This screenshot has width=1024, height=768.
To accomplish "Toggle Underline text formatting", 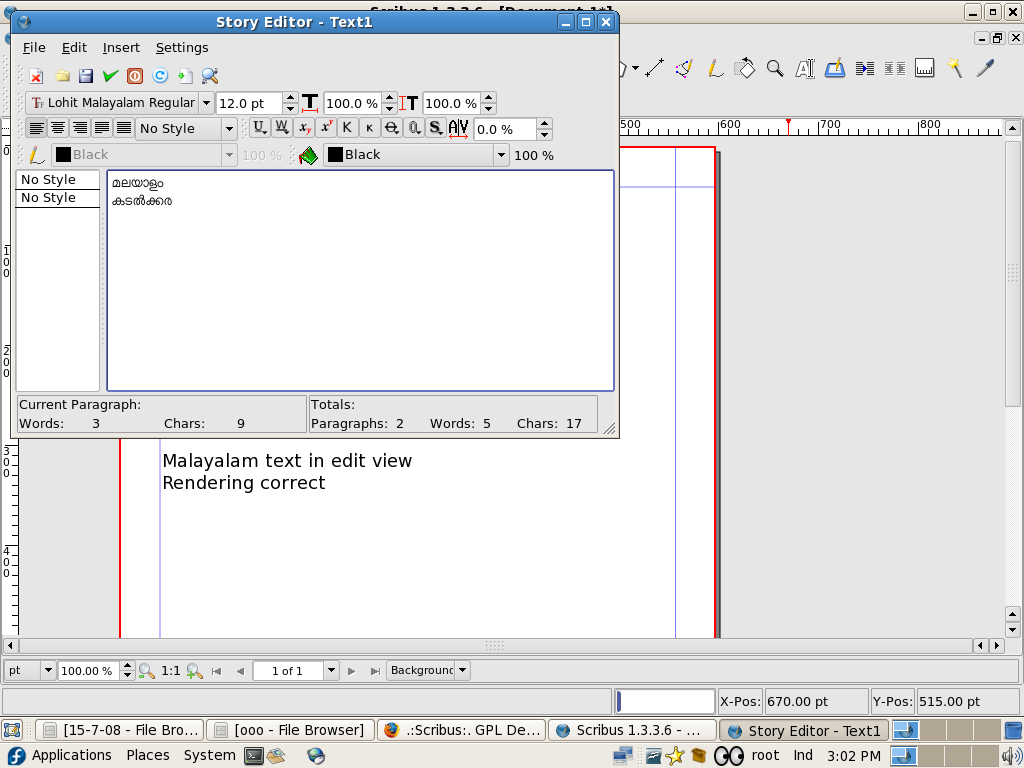I will point(259,128).
